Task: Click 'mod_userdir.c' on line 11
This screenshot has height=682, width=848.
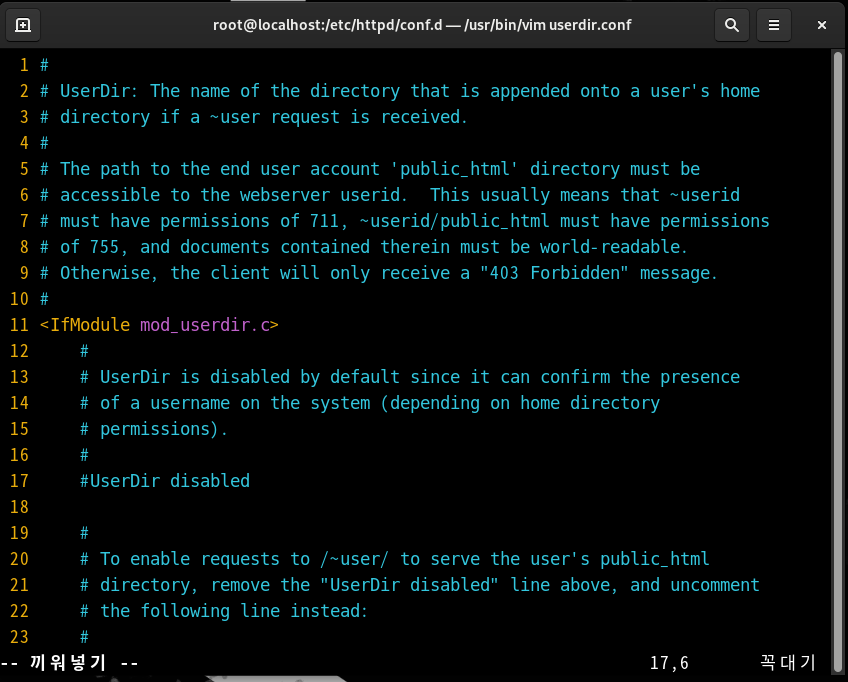Action: 205,325
